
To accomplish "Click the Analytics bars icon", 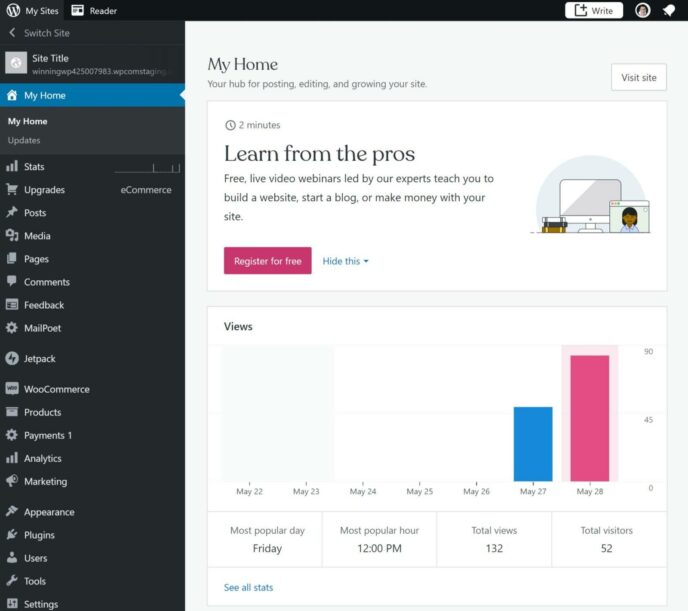I will coord(12,458).
